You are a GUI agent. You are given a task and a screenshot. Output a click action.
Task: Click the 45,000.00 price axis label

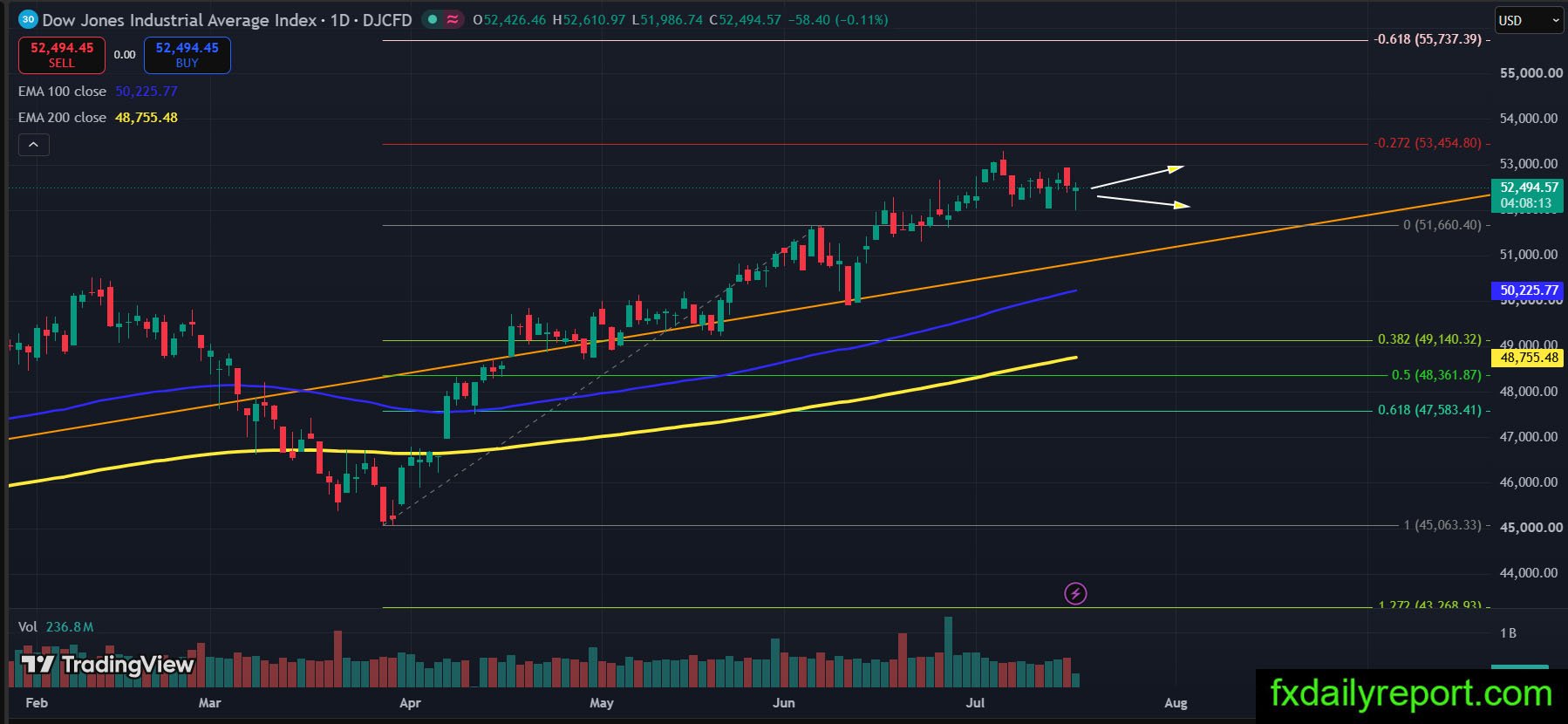(1531, 528)
